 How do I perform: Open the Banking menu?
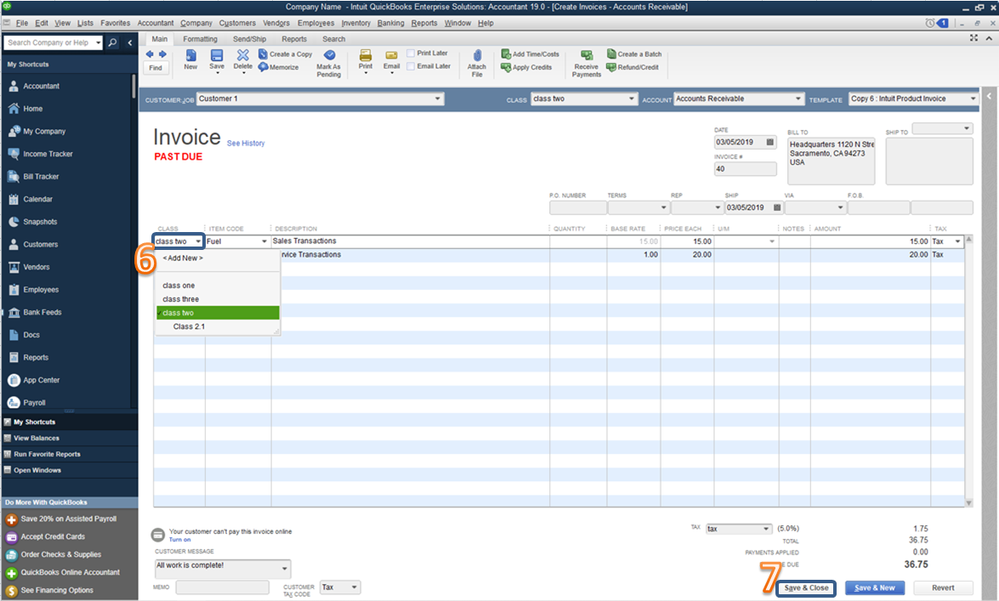391,23
